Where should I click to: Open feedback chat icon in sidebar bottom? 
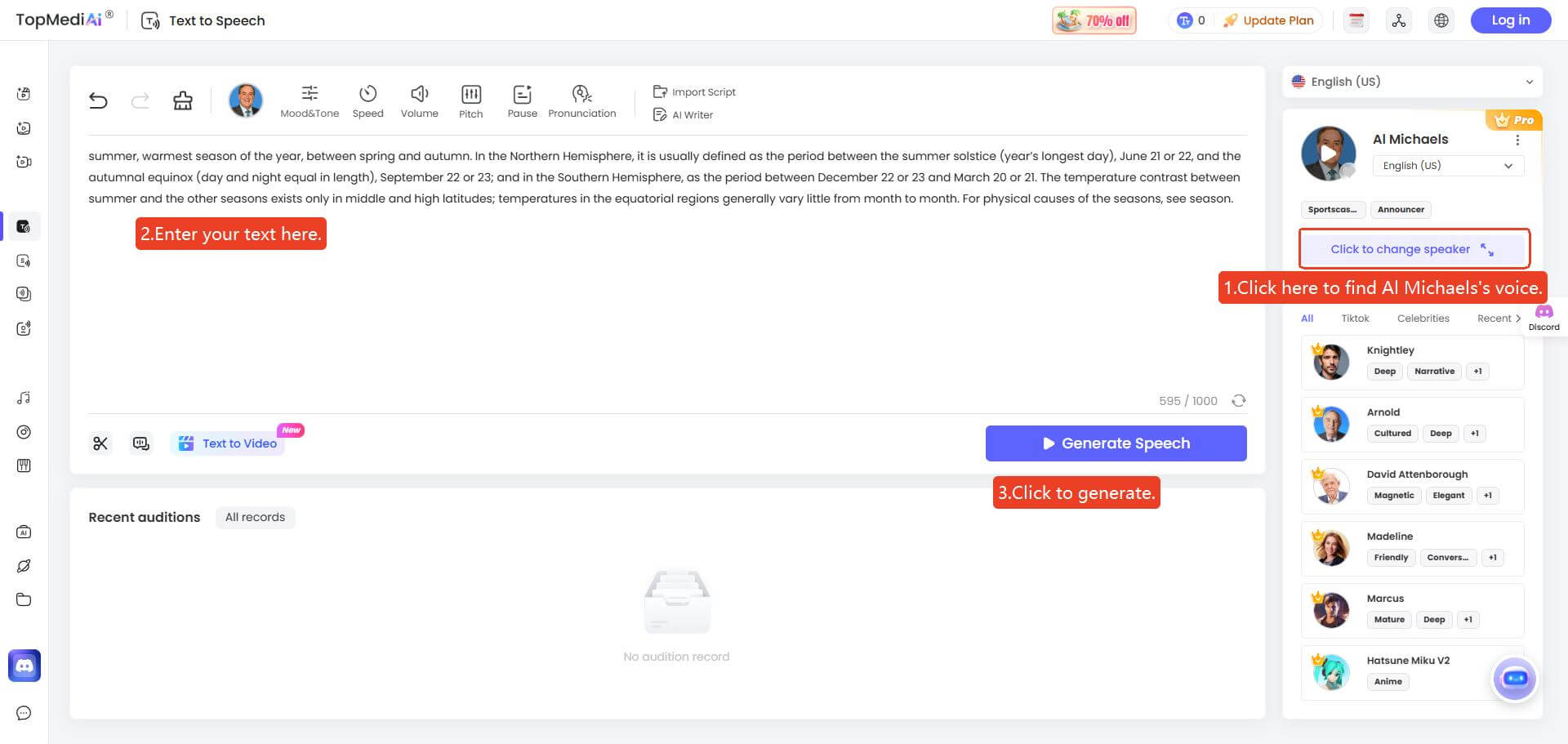point(24,713)
